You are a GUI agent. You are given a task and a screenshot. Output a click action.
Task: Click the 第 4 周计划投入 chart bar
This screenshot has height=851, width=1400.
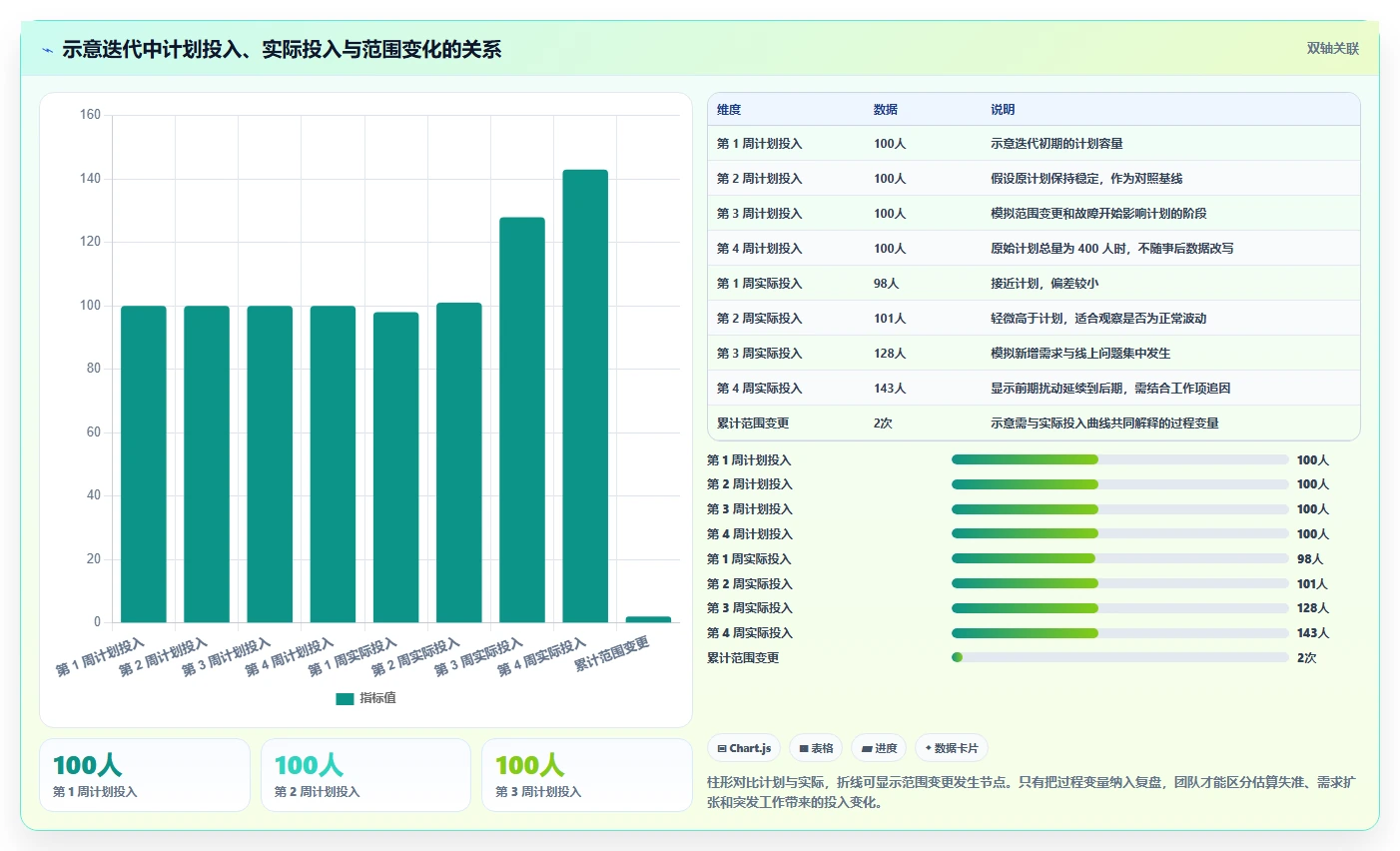coord(333,464)
